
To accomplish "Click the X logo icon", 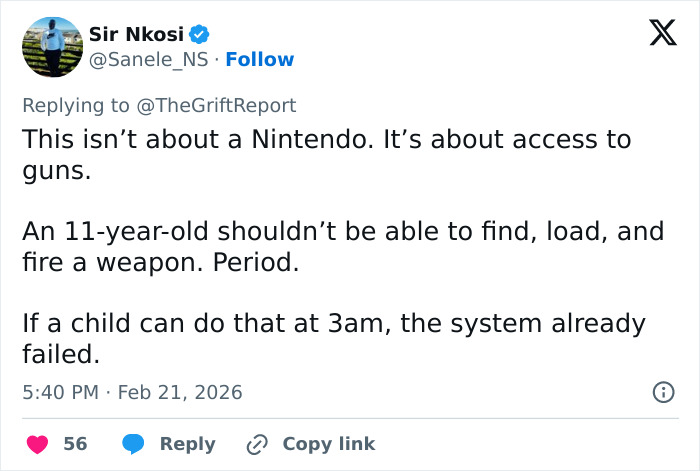I will click(656, 35).
